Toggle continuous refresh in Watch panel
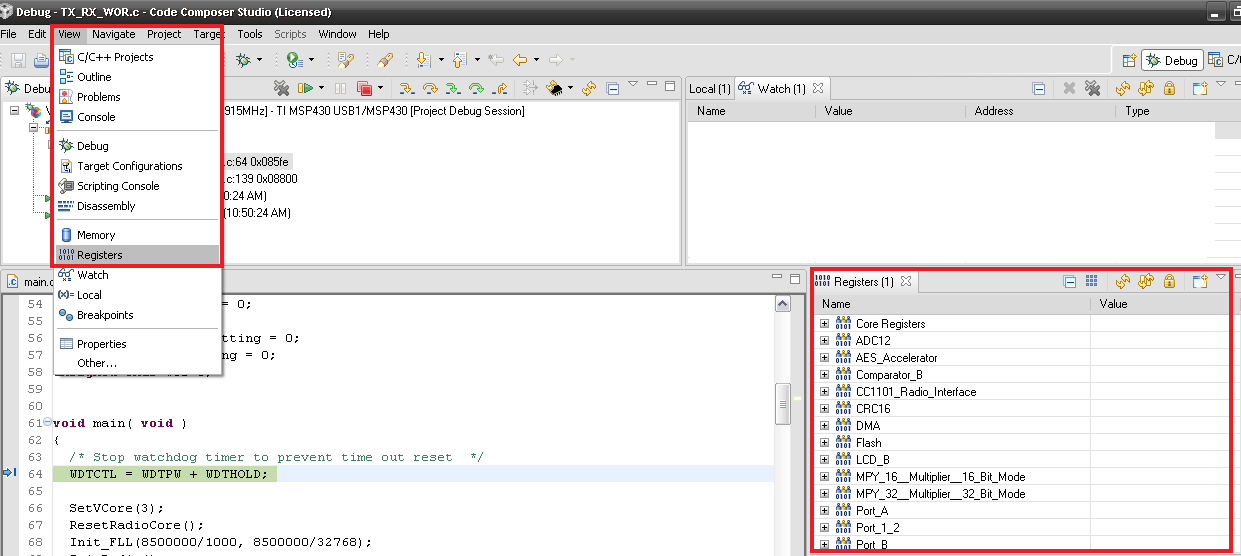Viewport: 1241px width, 556px height. [1146, 89]
